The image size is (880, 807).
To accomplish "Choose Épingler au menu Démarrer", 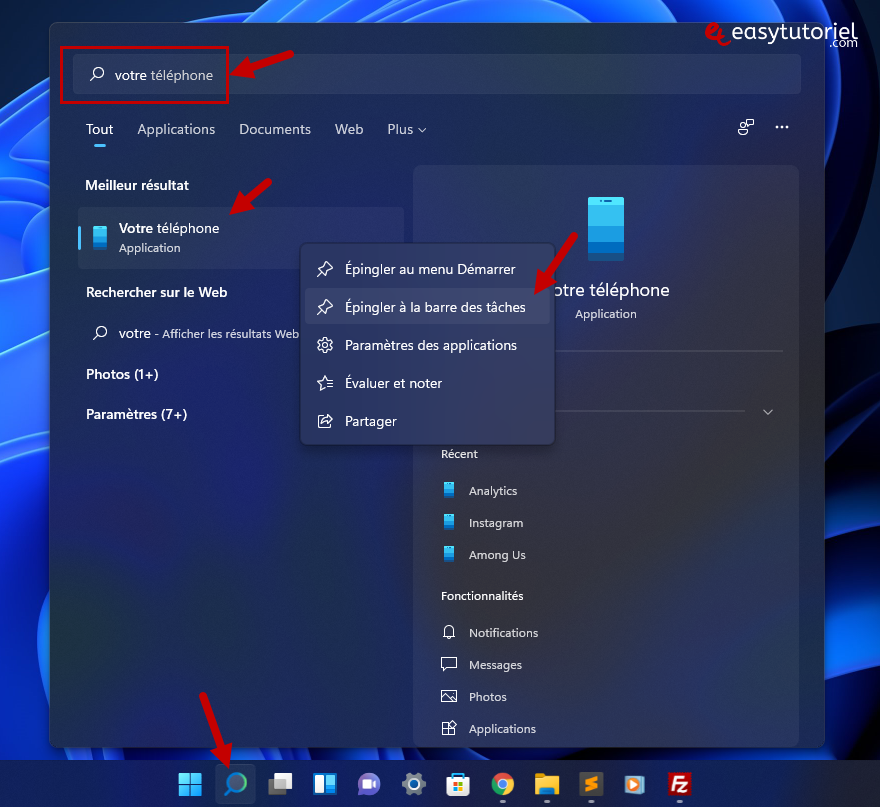I will (427, 269).
